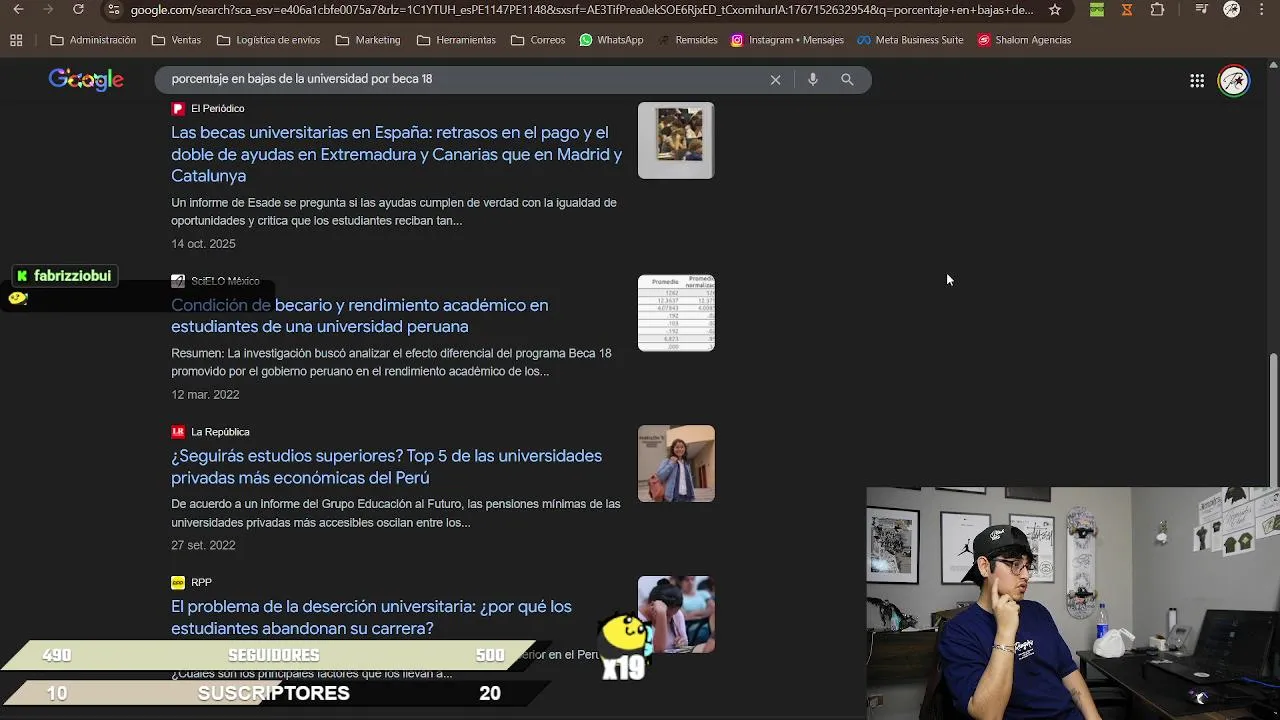Open the Herramientas bookmark folder

[x=456, y=40]
